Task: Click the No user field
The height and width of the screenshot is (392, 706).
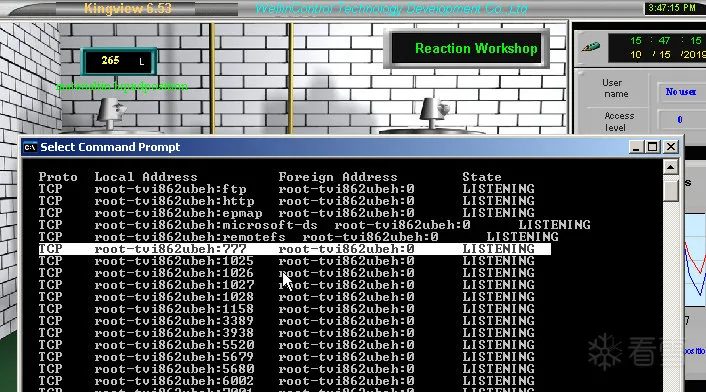Action: coord(681,92)
